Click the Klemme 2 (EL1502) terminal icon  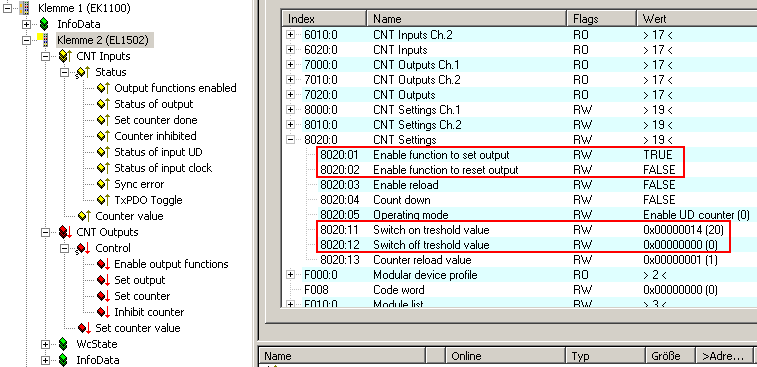(x=43, y=40)
